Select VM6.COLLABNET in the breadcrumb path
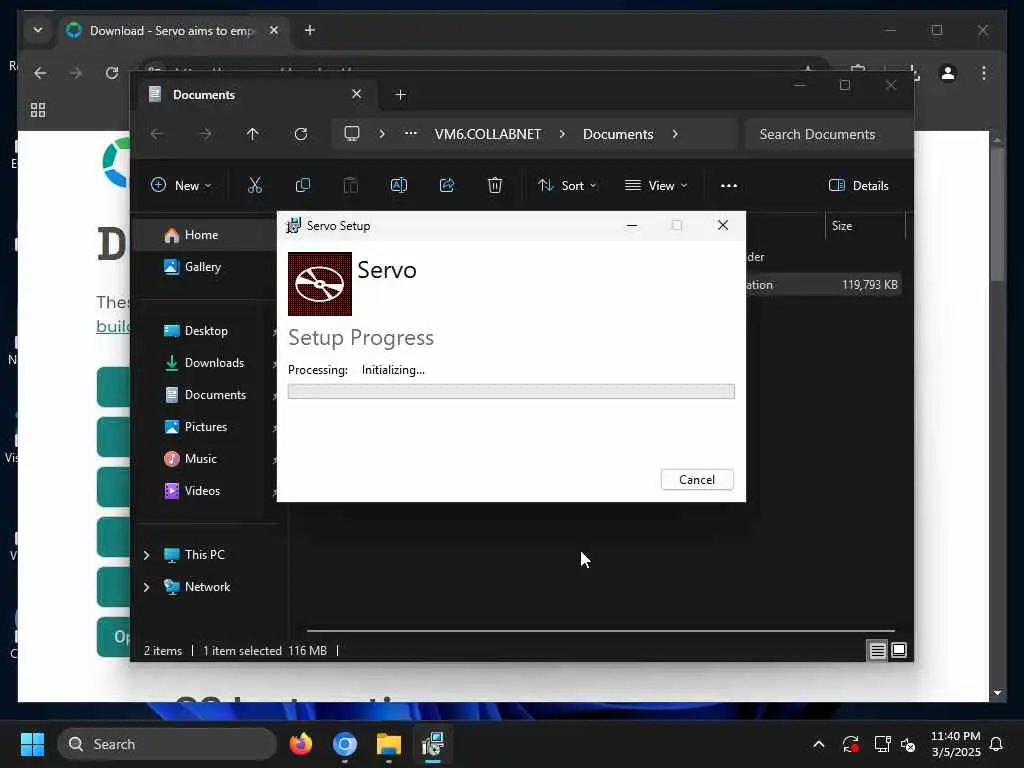The height and width of the screenshot is (768, 1024). tap(488, 134)
